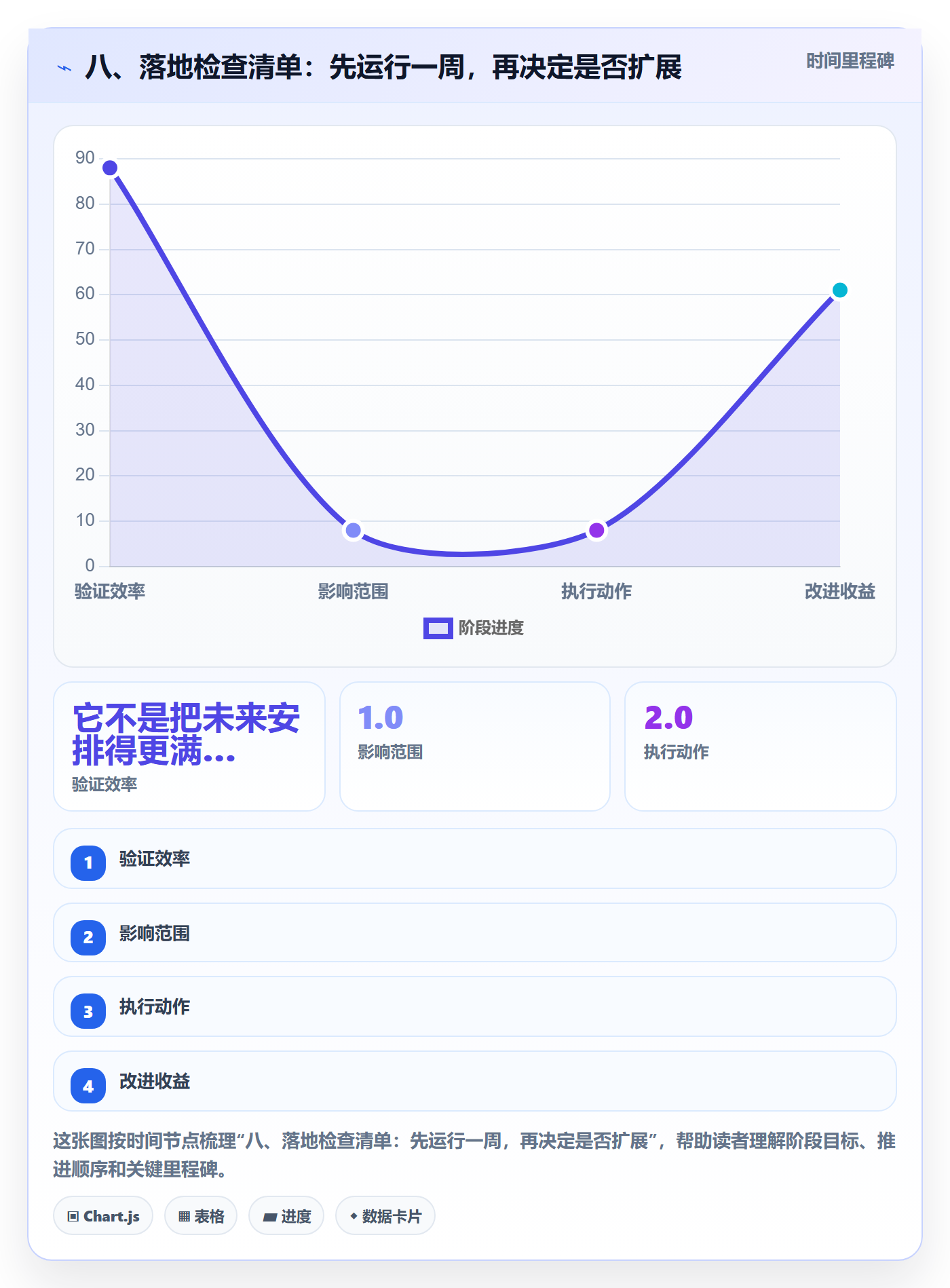
Task: Select the 验证效率 list row text
Action: (155, 858)
